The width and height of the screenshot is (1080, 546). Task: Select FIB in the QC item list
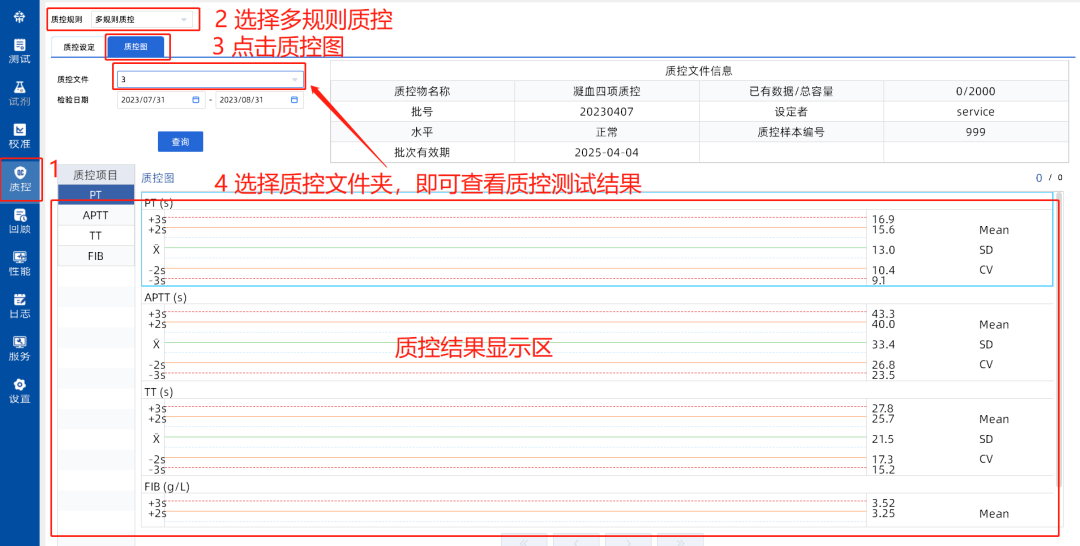pyautogui.click(x=96, y=256)
